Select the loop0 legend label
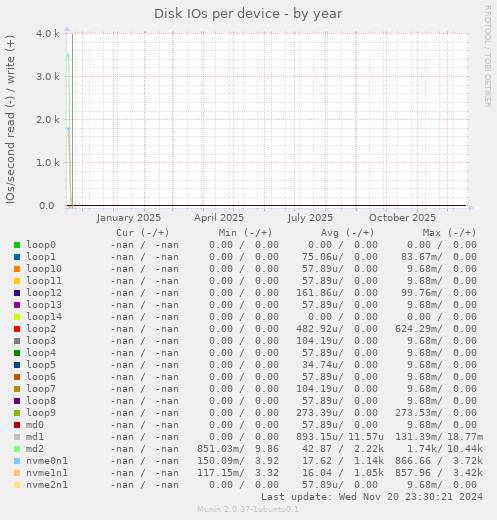The image size is (497, 520). coord(41,245)
